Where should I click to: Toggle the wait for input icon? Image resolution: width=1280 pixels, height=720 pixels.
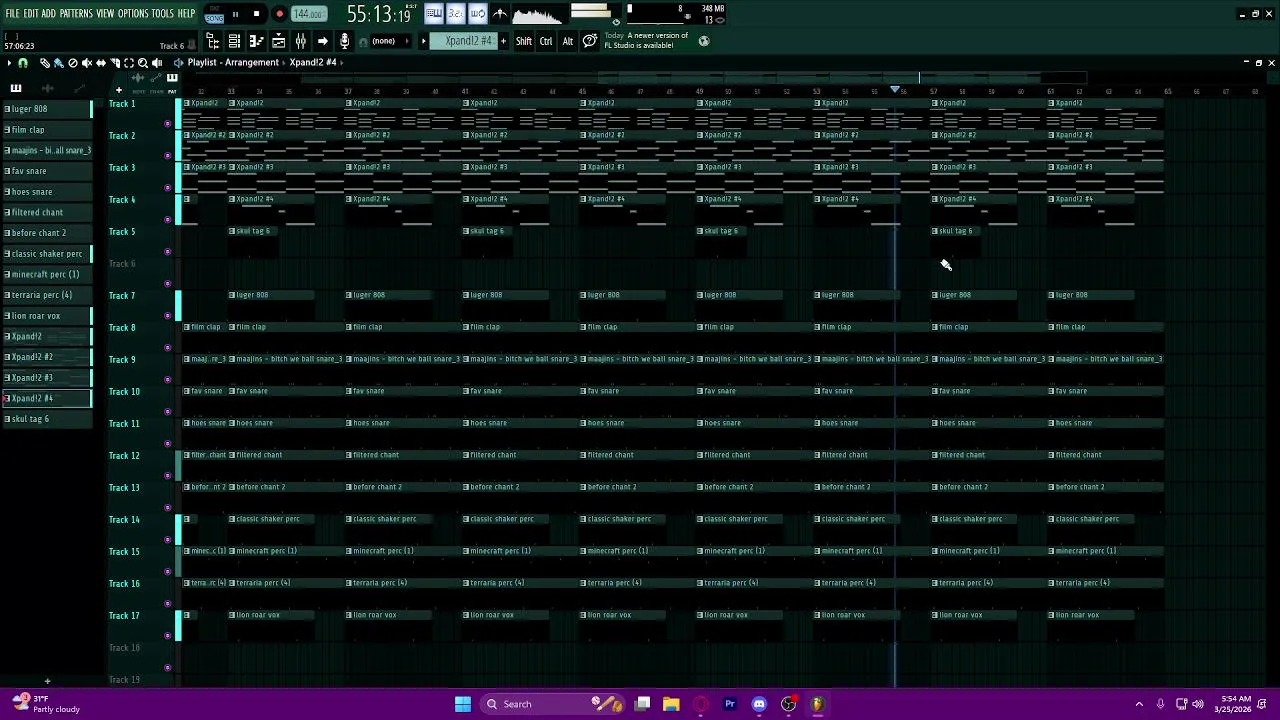pyautogui.click(x=478, y=14)
